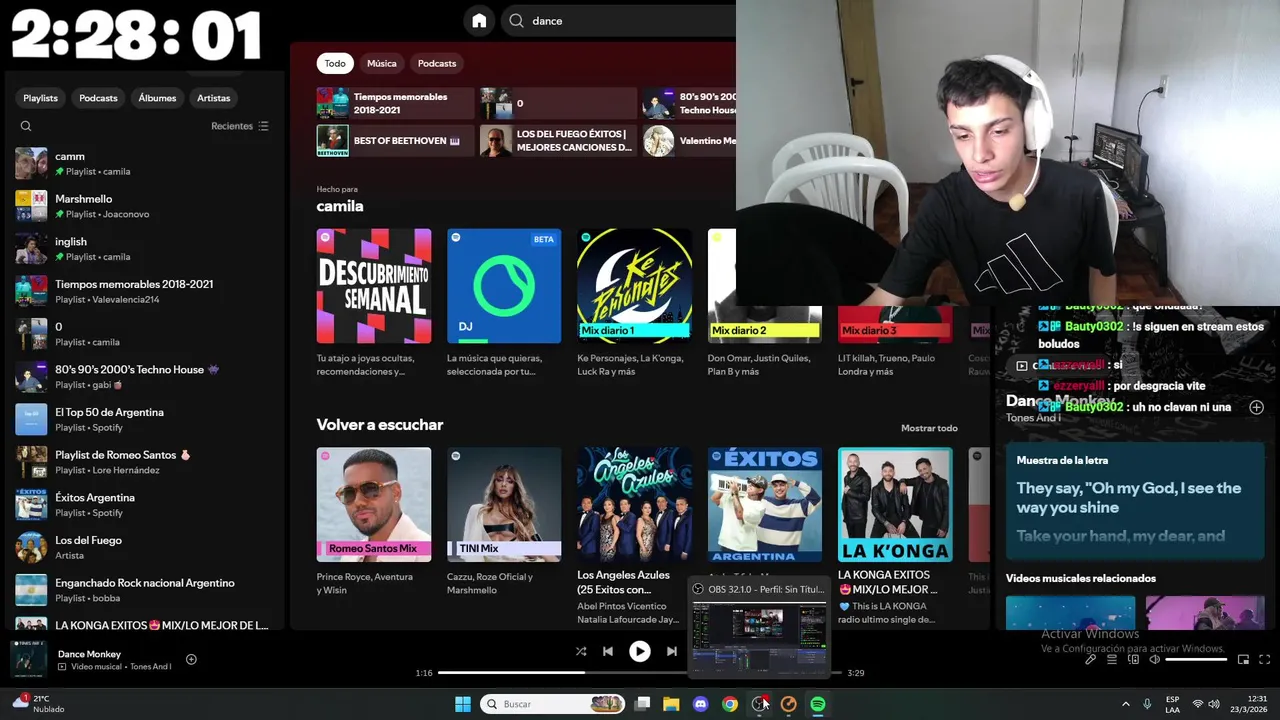This screenshot has width=1280, height=720.
Task: Click the Windows taskbar Buscar search box
Action: [x=553, y=704]
